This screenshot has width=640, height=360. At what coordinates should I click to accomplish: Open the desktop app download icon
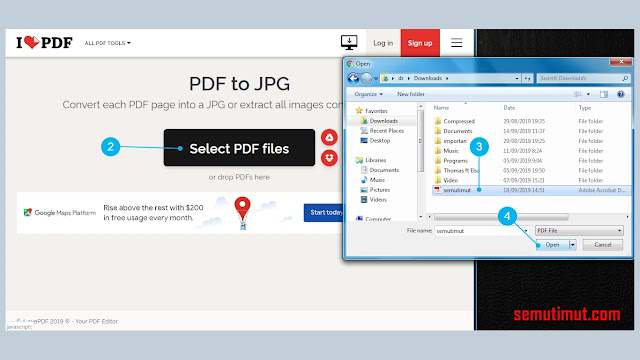point(349,42)
